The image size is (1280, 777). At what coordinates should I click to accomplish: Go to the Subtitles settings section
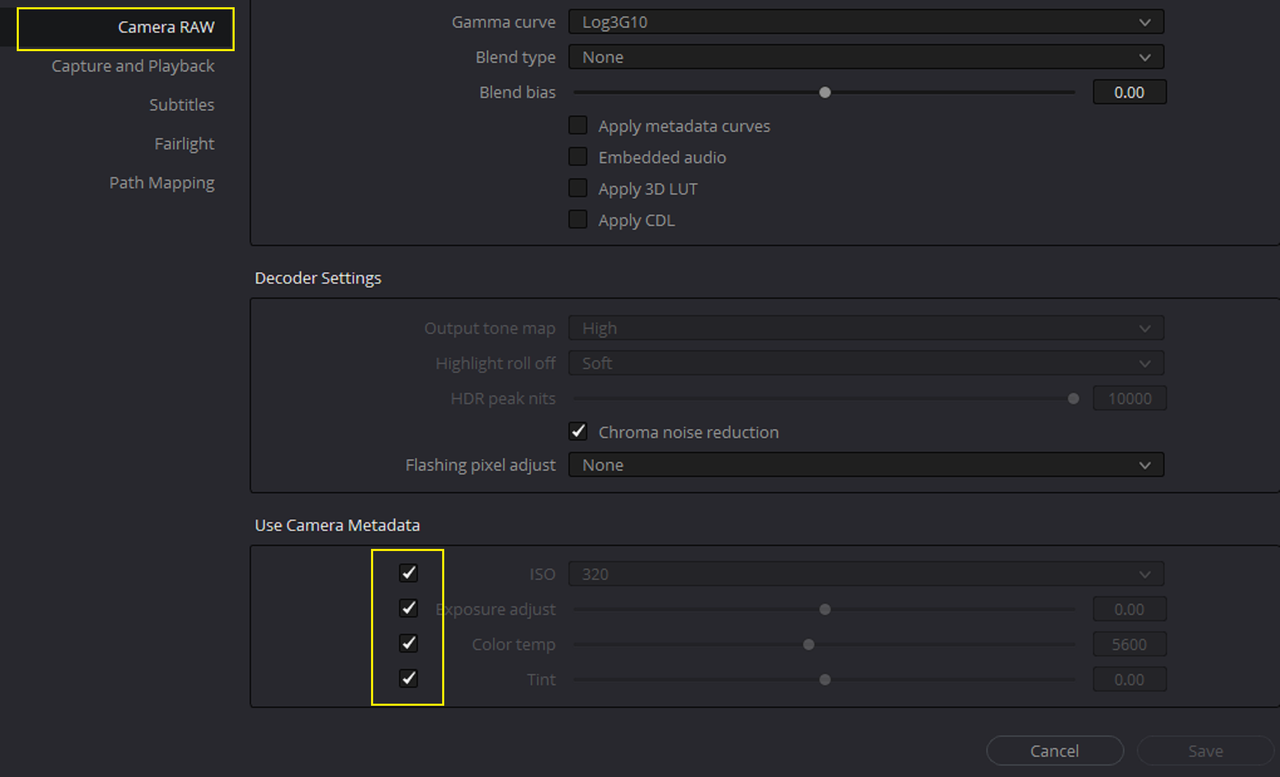point(182,105)
